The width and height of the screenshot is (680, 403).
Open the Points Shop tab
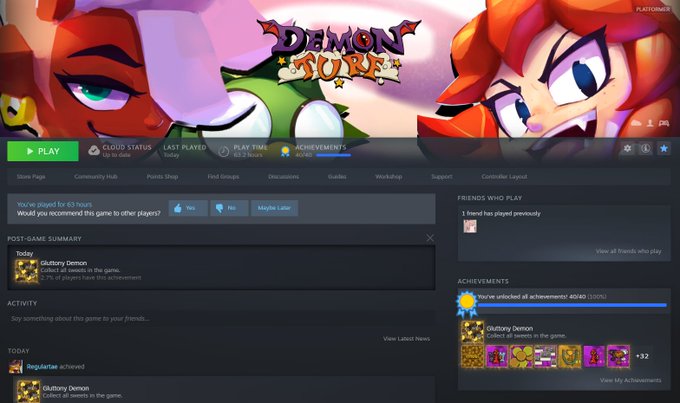point(162,177)
